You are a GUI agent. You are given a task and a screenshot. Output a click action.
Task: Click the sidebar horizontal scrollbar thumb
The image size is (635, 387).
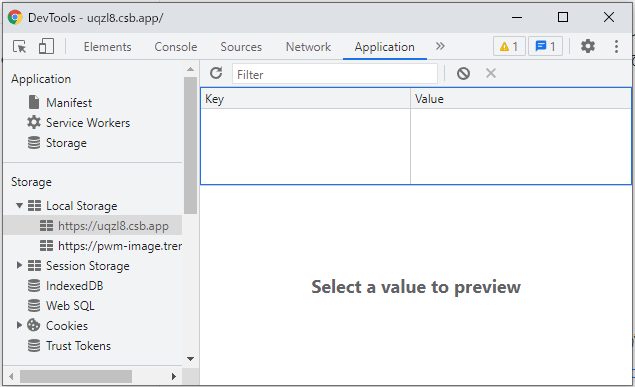76,376
